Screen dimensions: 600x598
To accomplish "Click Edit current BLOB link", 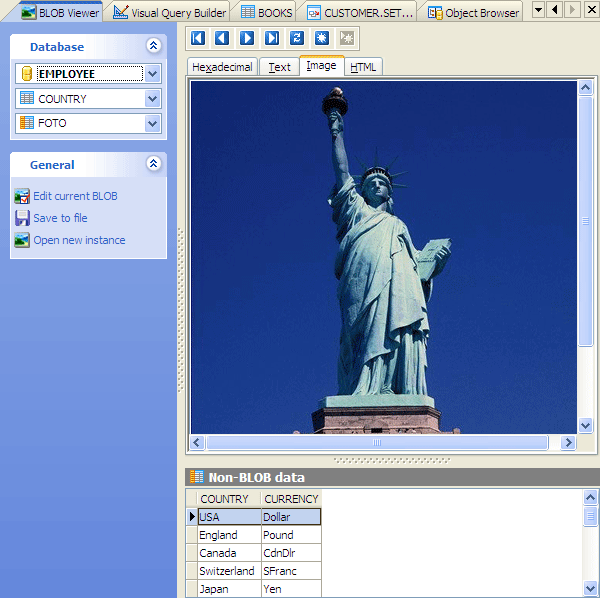I will [x=75, y=196].
